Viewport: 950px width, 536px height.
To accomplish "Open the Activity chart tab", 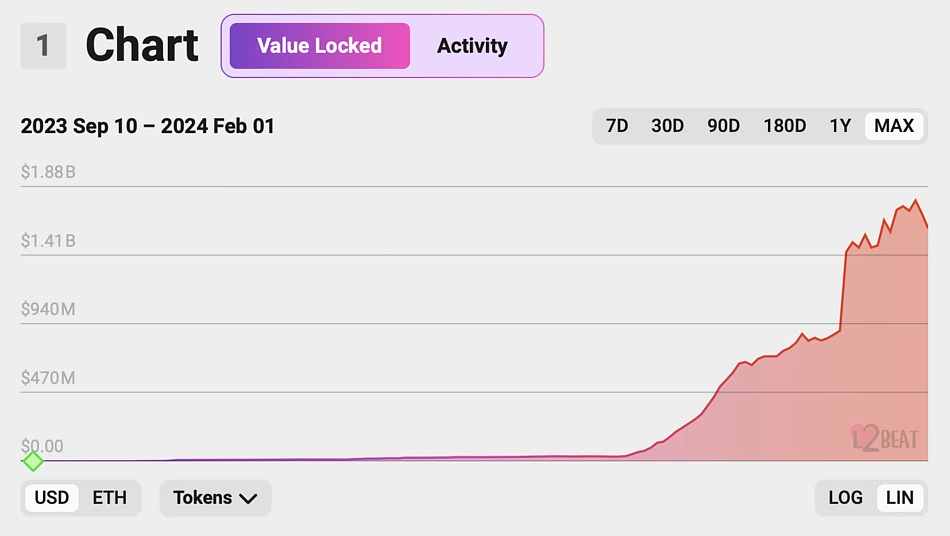I will [x=472, y=46].
